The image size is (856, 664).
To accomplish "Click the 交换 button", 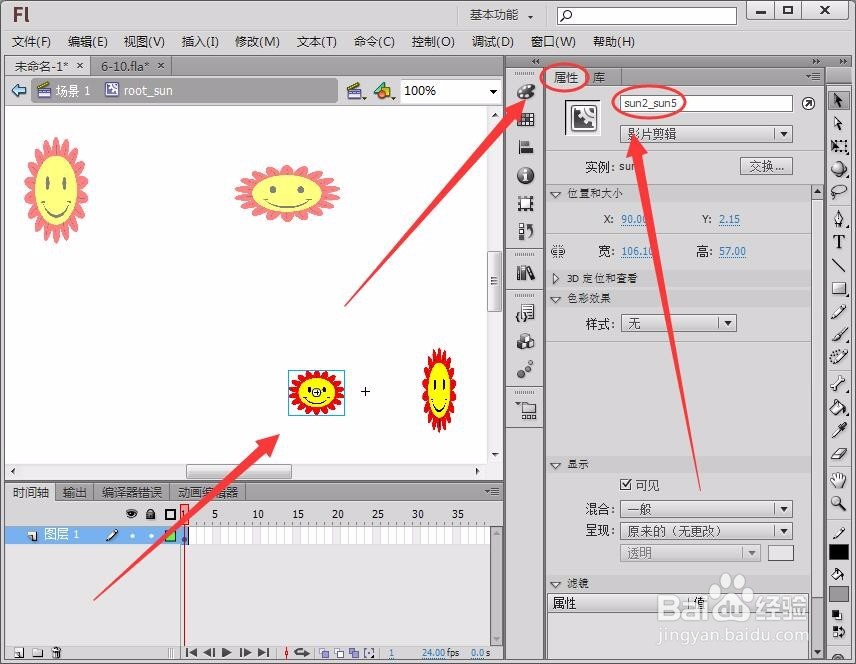I will (766, 167).
